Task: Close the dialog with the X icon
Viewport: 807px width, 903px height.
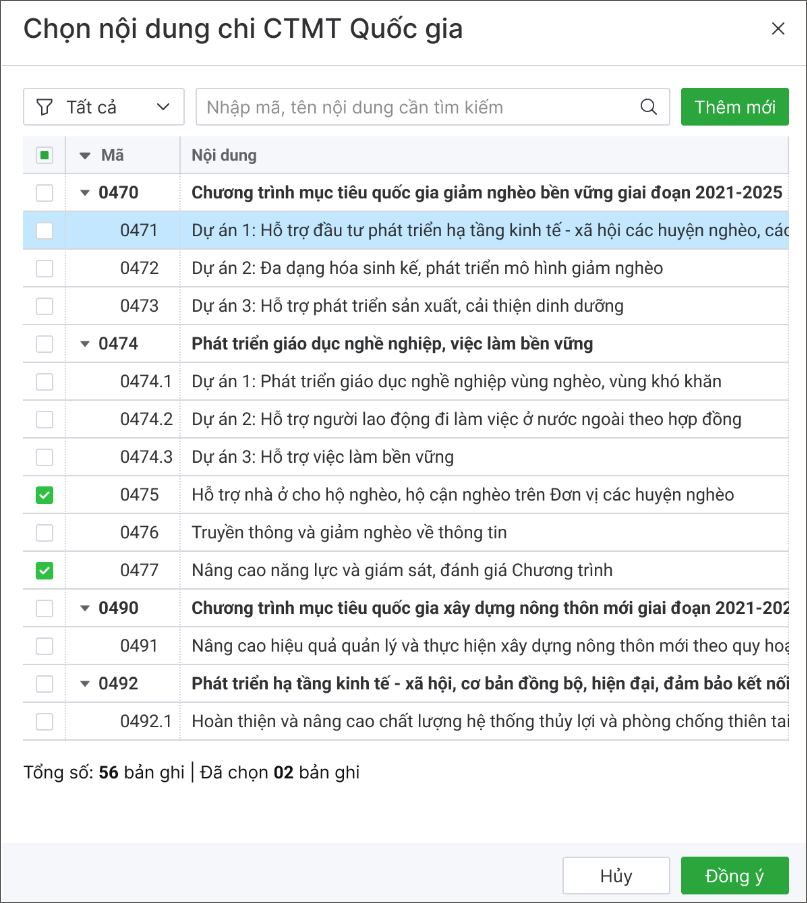Action: tap(777, 29)
